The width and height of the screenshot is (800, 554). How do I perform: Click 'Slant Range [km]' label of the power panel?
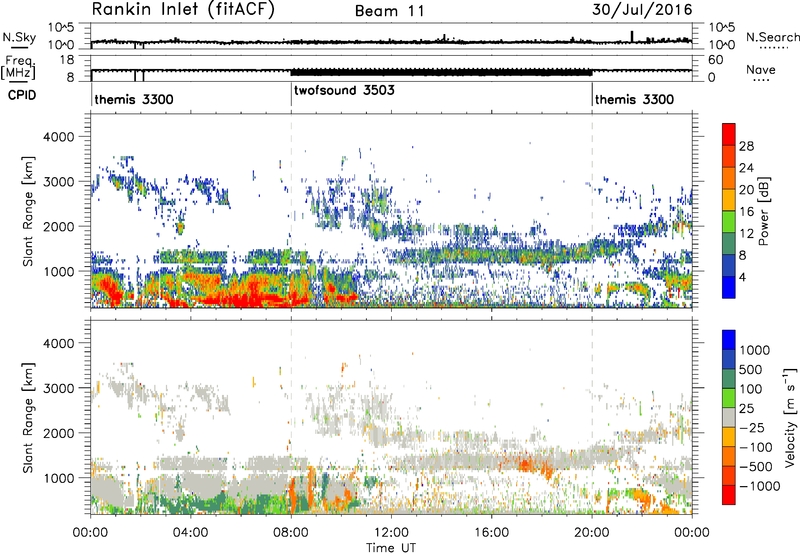28,211
